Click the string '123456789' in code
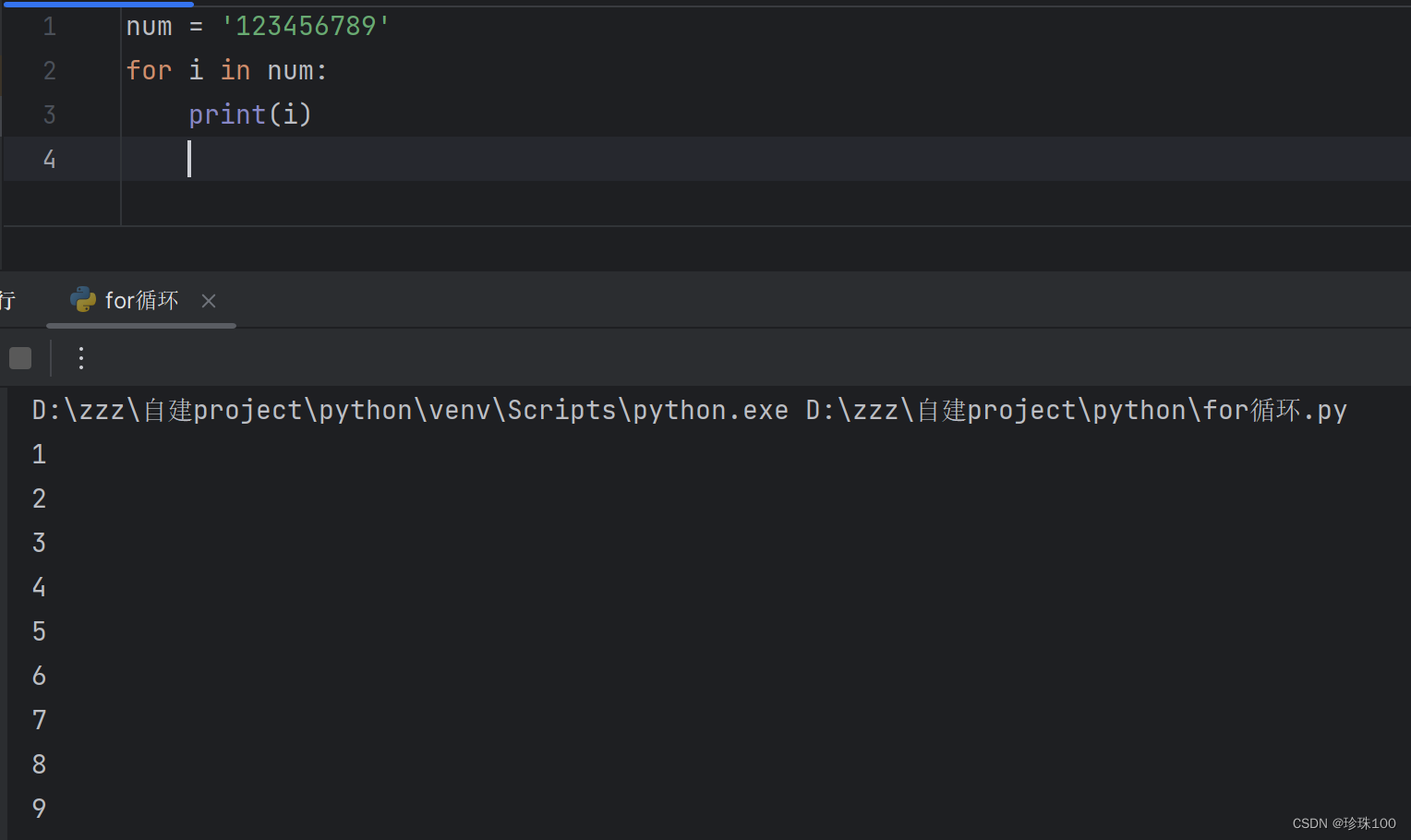Screen dimensions: 1411x840 (x=306, y=26)
